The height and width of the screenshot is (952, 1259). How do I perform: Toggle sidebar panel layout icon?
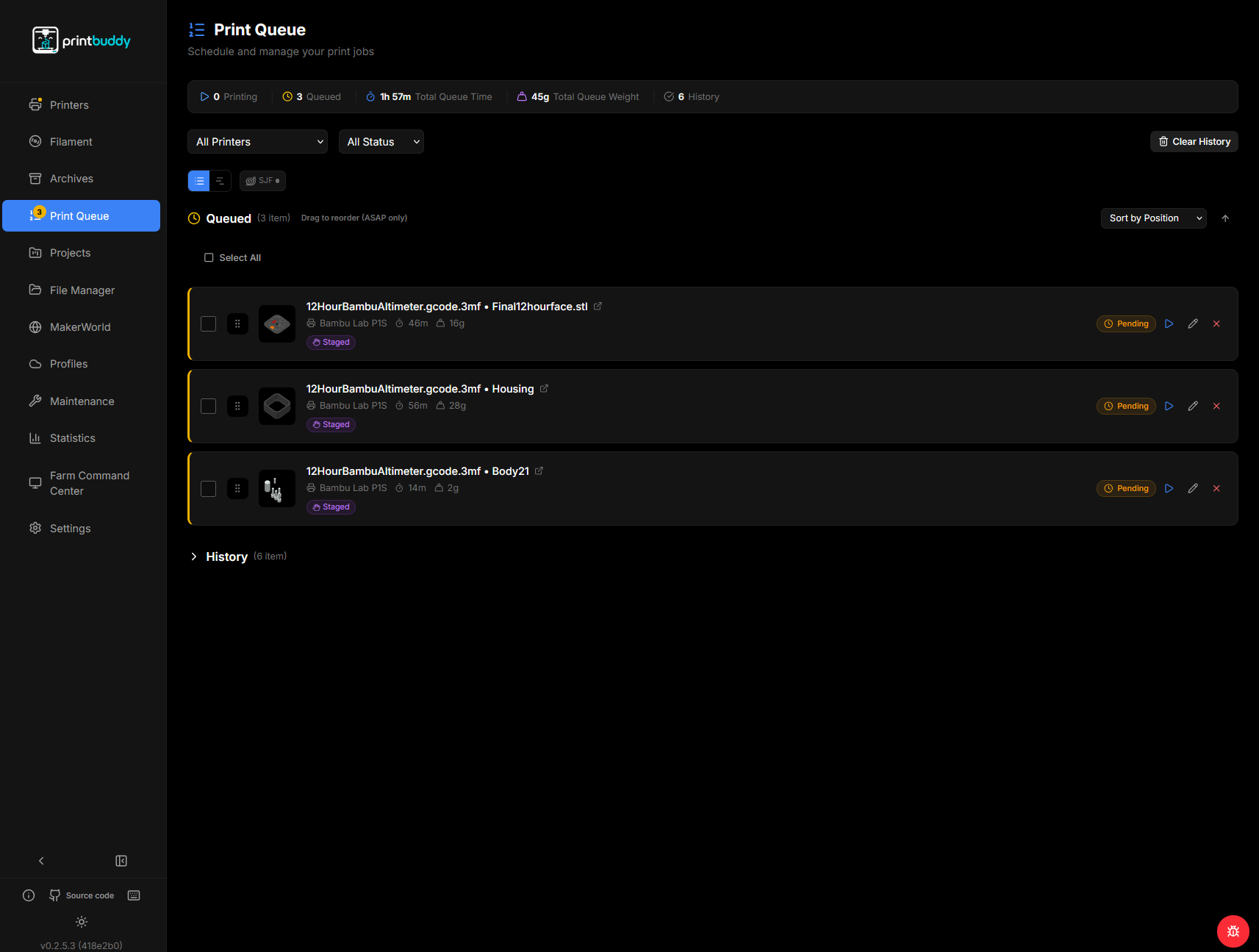point(121,861)
